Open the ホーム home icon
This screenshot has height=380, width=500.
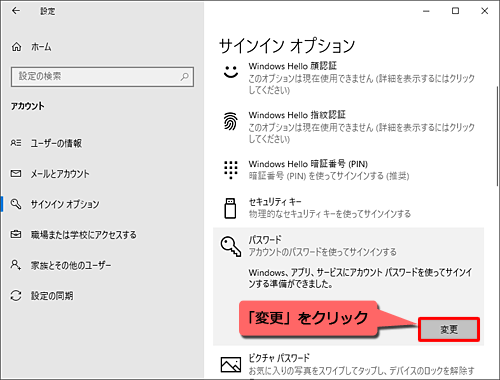pos(16,47)
